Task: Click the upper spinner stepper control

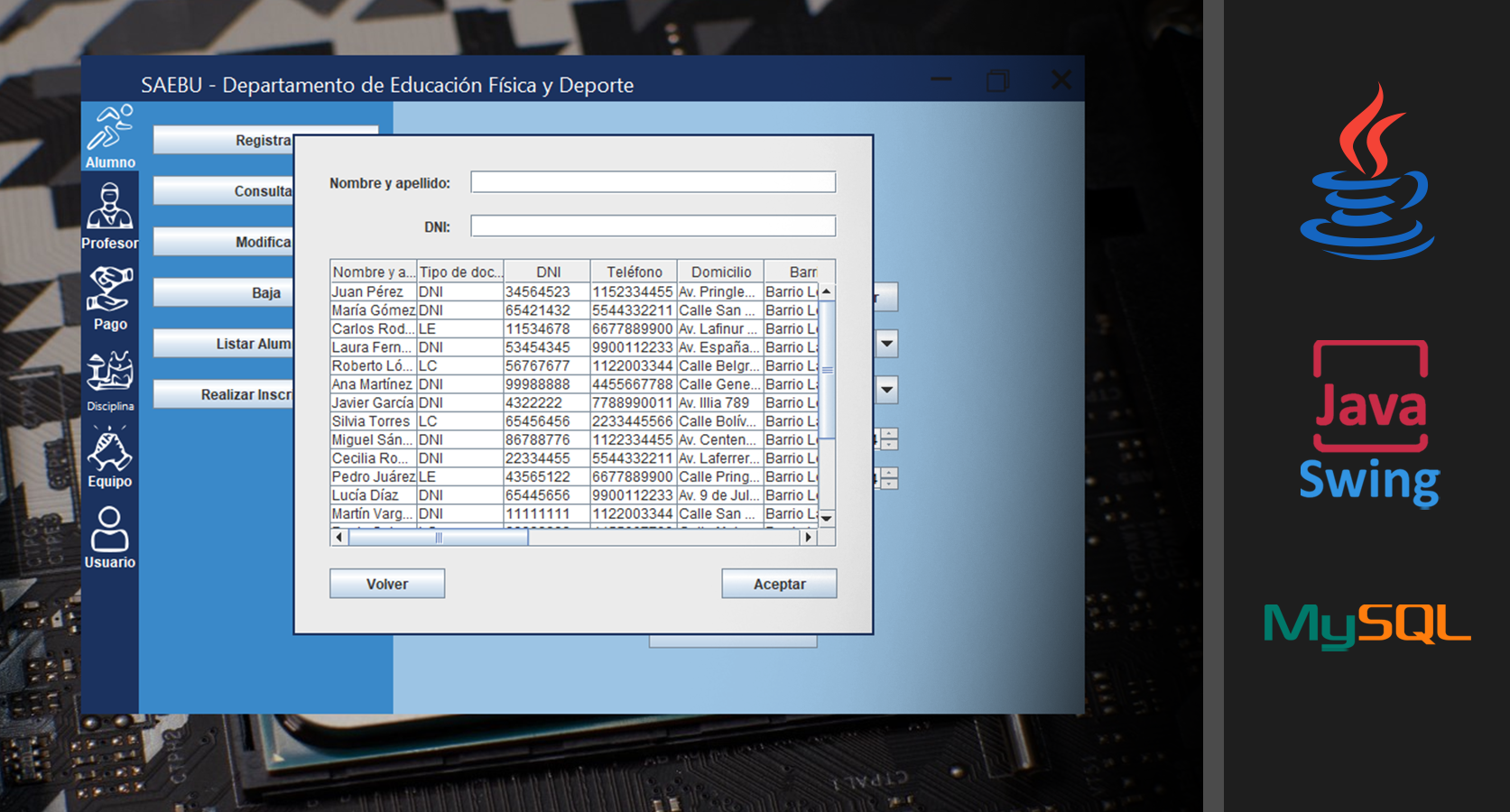Action: 889,439
